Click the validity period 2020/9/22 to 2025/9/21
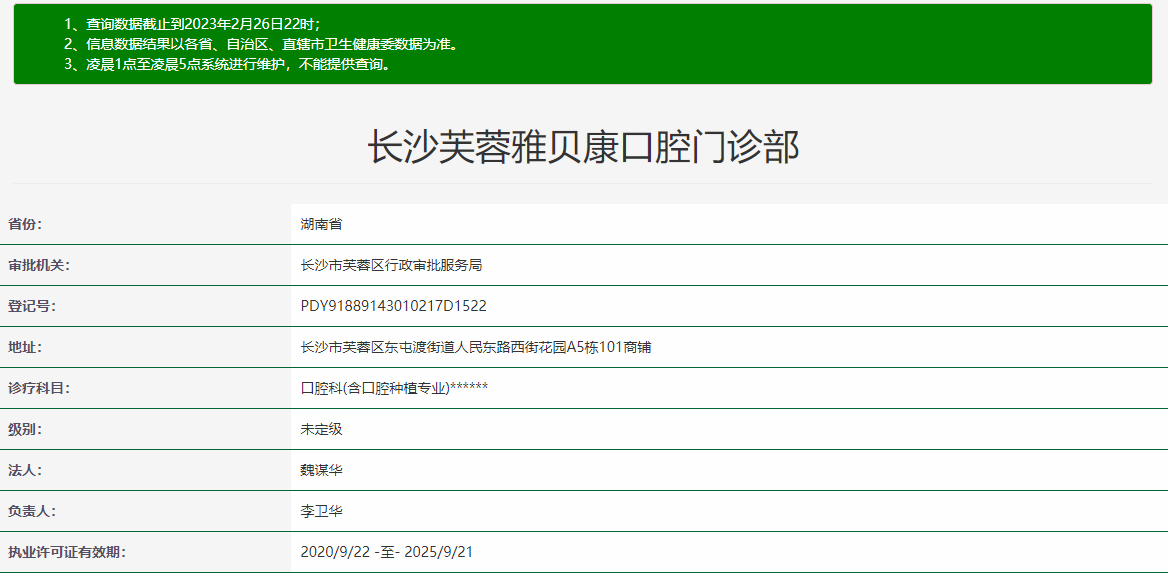 [387, 552]
